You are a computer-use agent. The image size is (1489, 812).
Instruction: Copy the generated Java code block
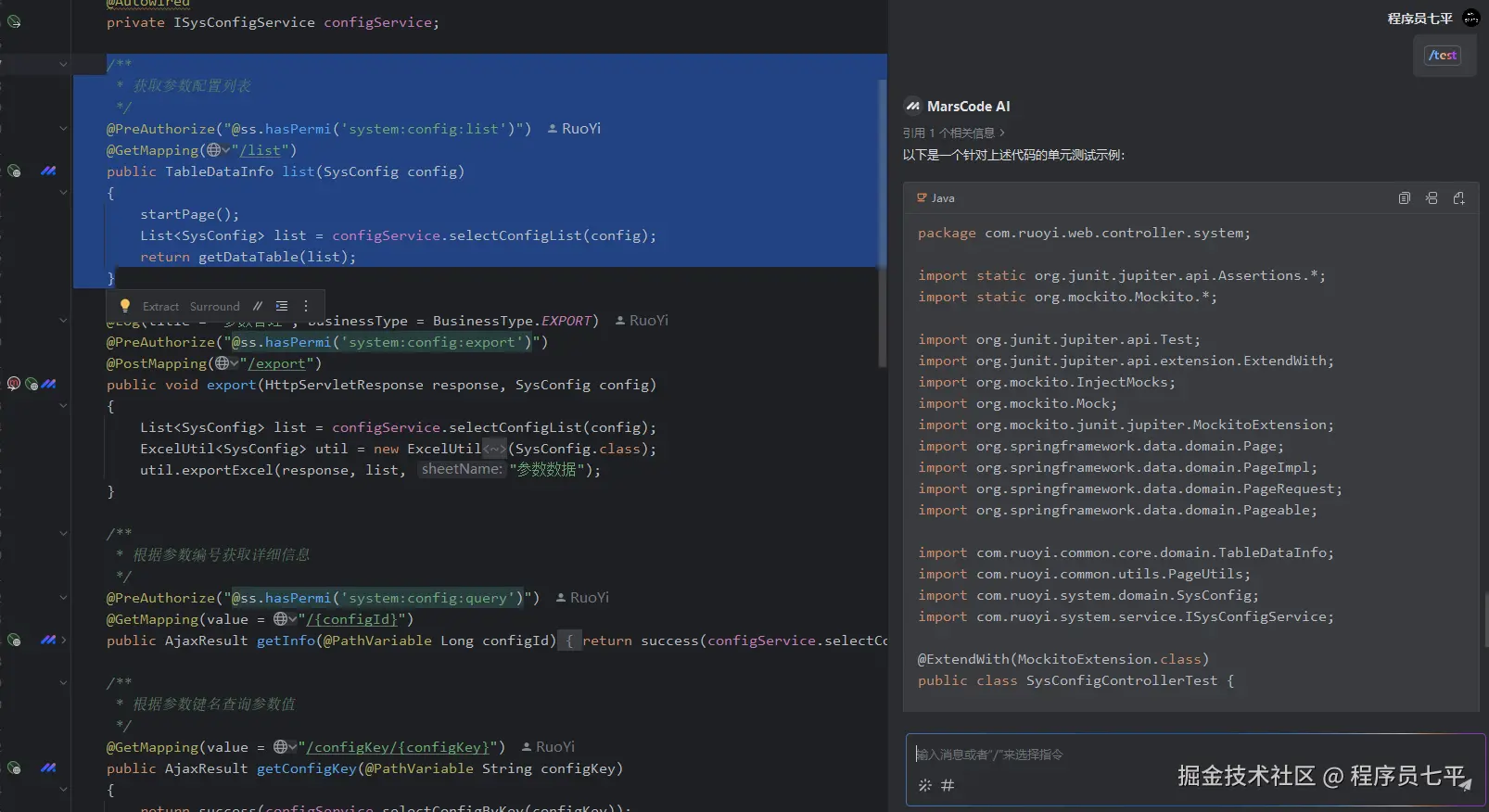pyautogui.click(x=1405, y=198)
